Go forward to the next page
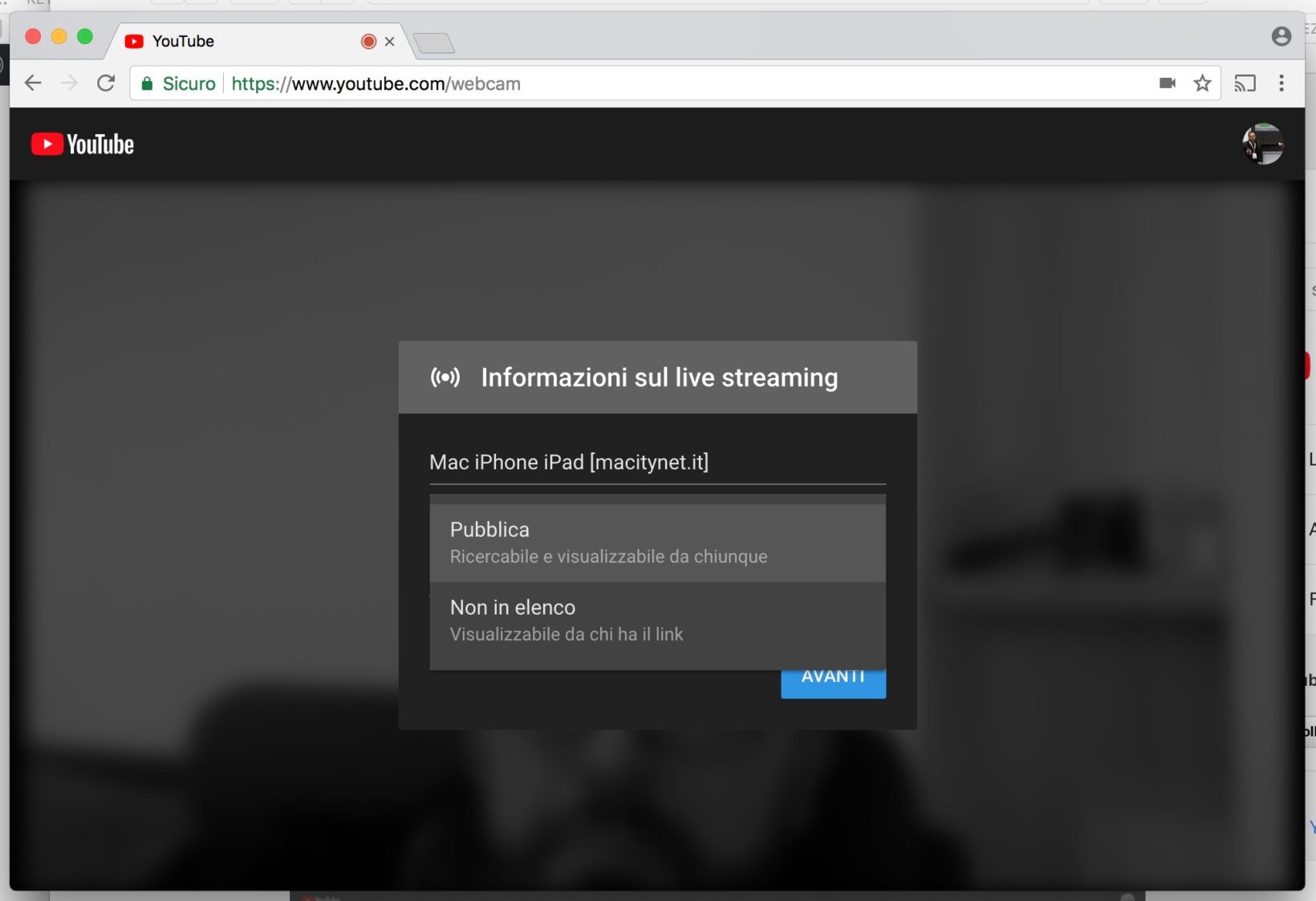The image size is (1316, 901). (70, 83)
